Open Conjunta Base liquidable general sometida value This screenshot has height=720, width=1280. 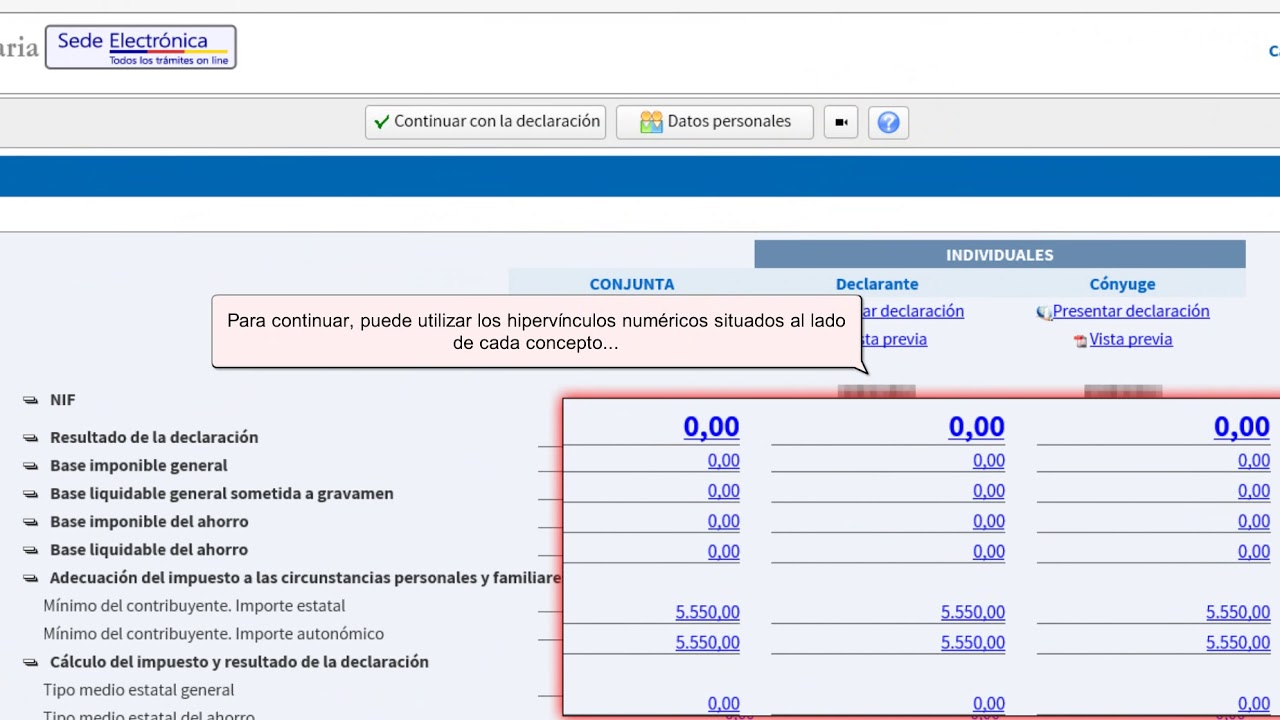coord(724,491)
